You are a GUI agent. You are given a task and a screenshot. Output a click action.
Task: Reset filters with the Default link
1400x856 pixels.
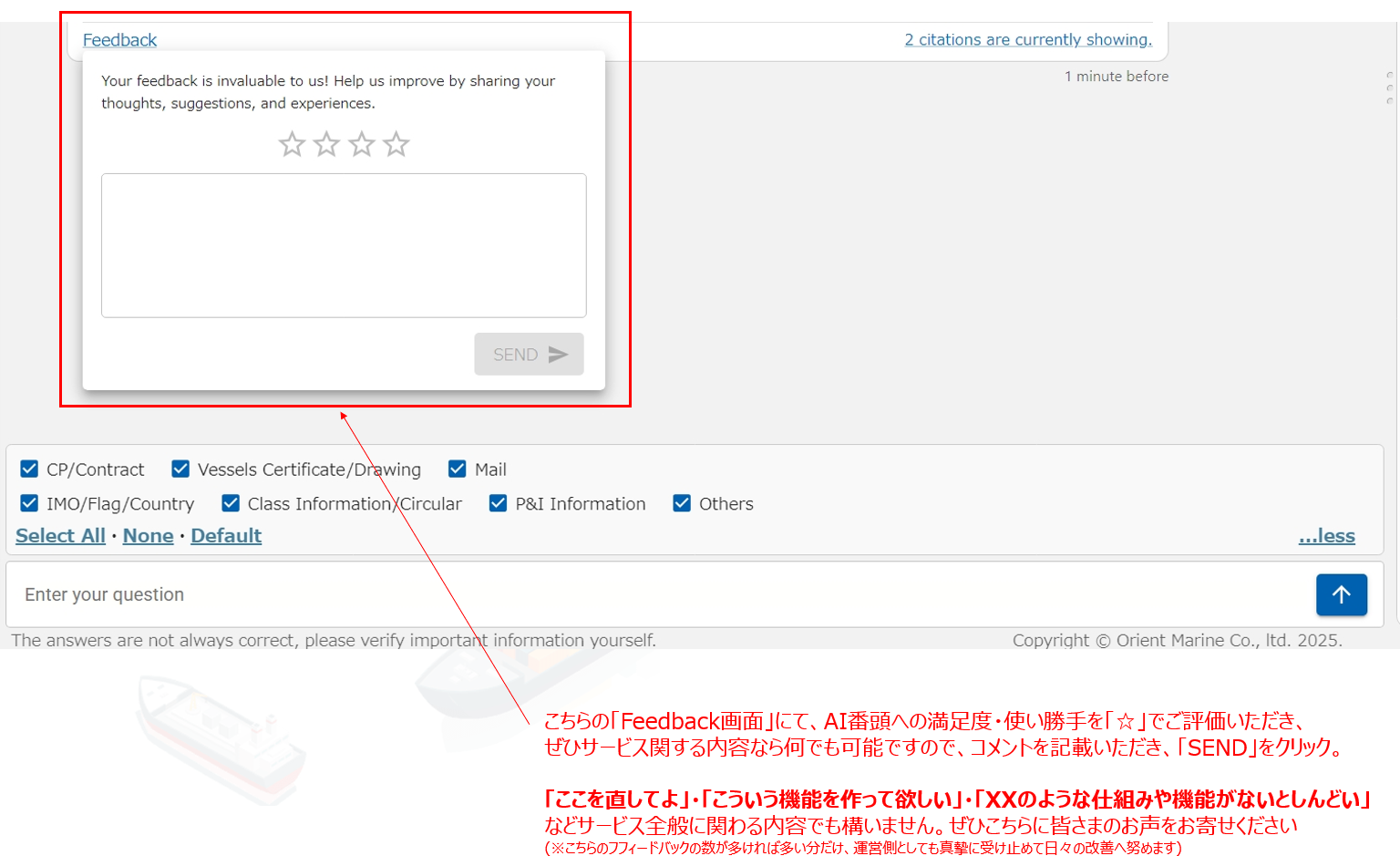pyautogui.click(x=226, y=536)
